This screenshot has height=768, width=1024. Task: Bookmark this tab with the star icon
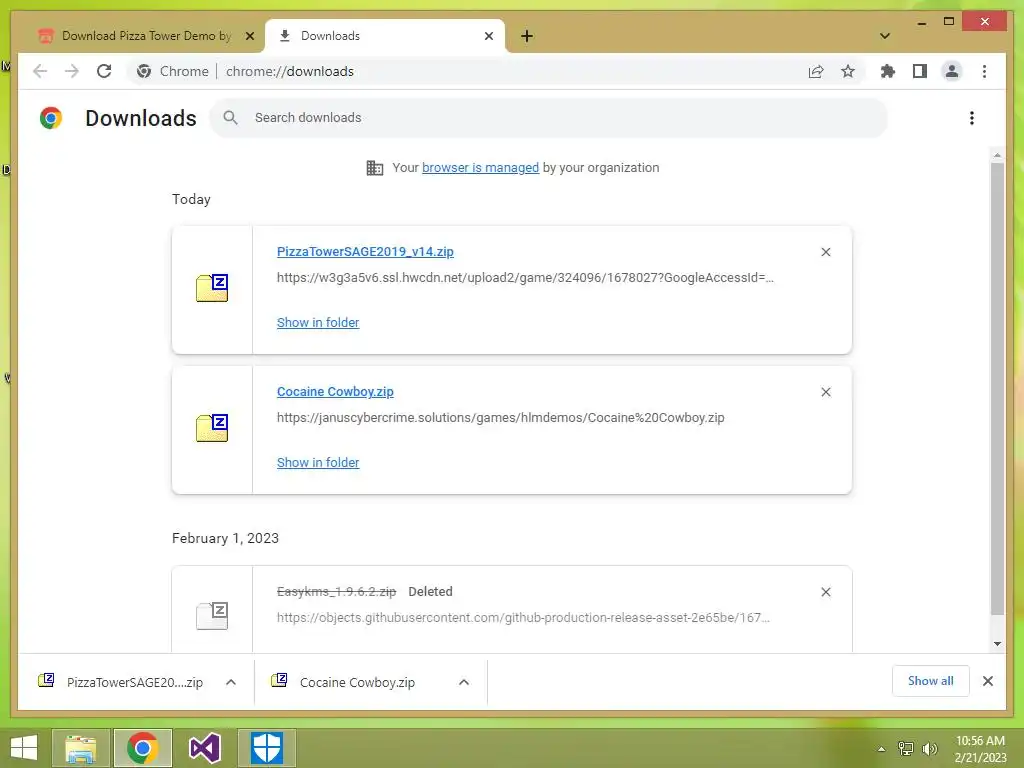coord(848,71)
